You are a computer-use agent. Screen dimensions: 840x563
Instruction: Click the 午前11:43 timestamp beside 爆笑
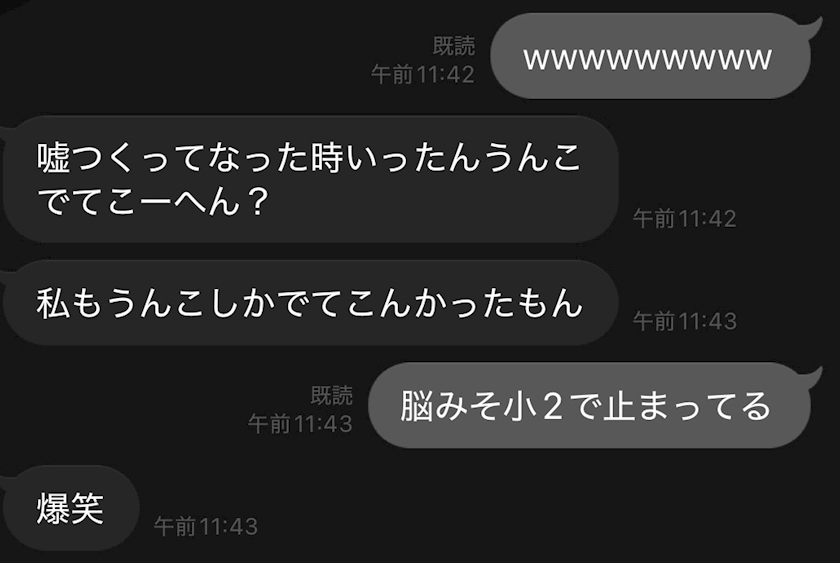click(x=206, y=527)
